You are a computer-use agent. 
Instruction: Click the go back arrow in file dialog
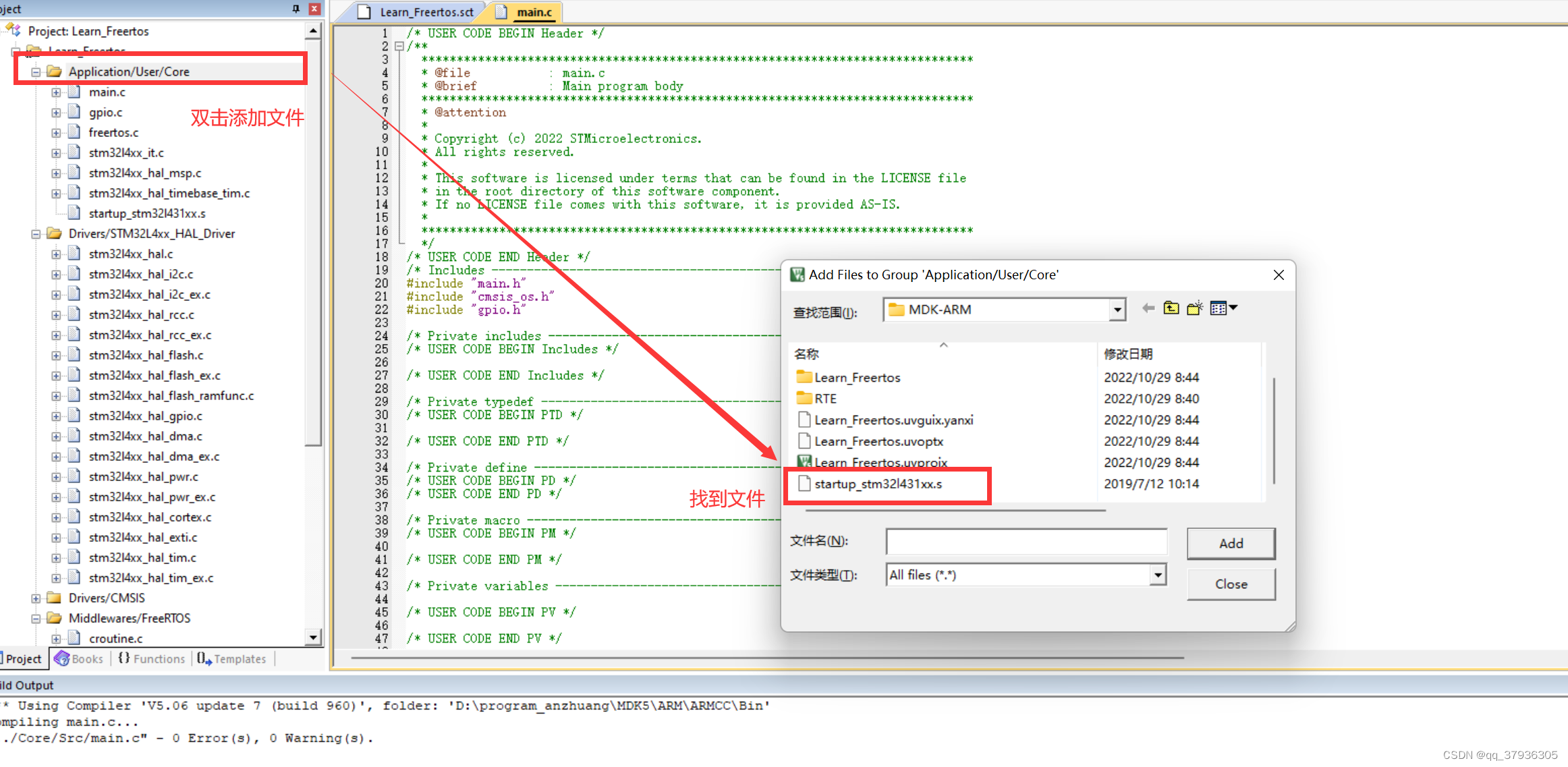click(x=1148, y=308)
